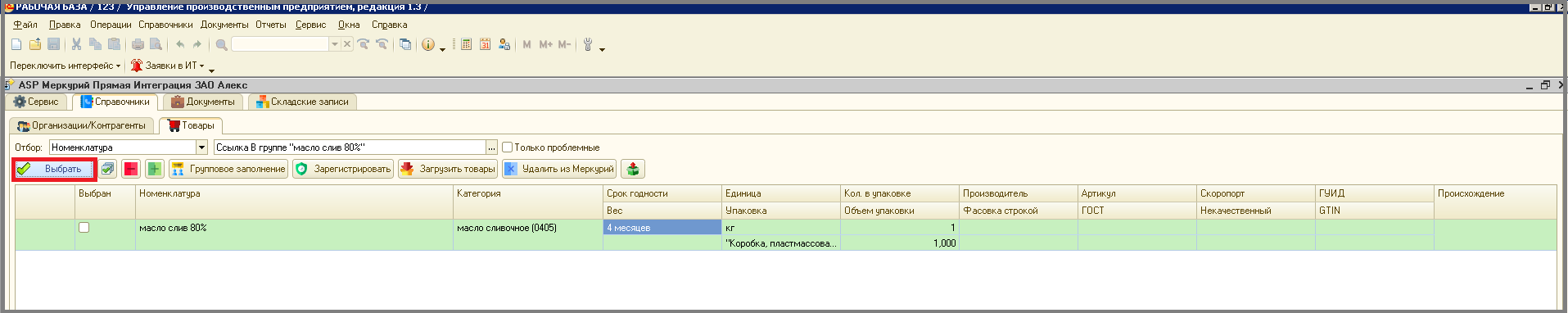Open the Calendar icon
Screen dimensions: 1568x313
(485, 44)
